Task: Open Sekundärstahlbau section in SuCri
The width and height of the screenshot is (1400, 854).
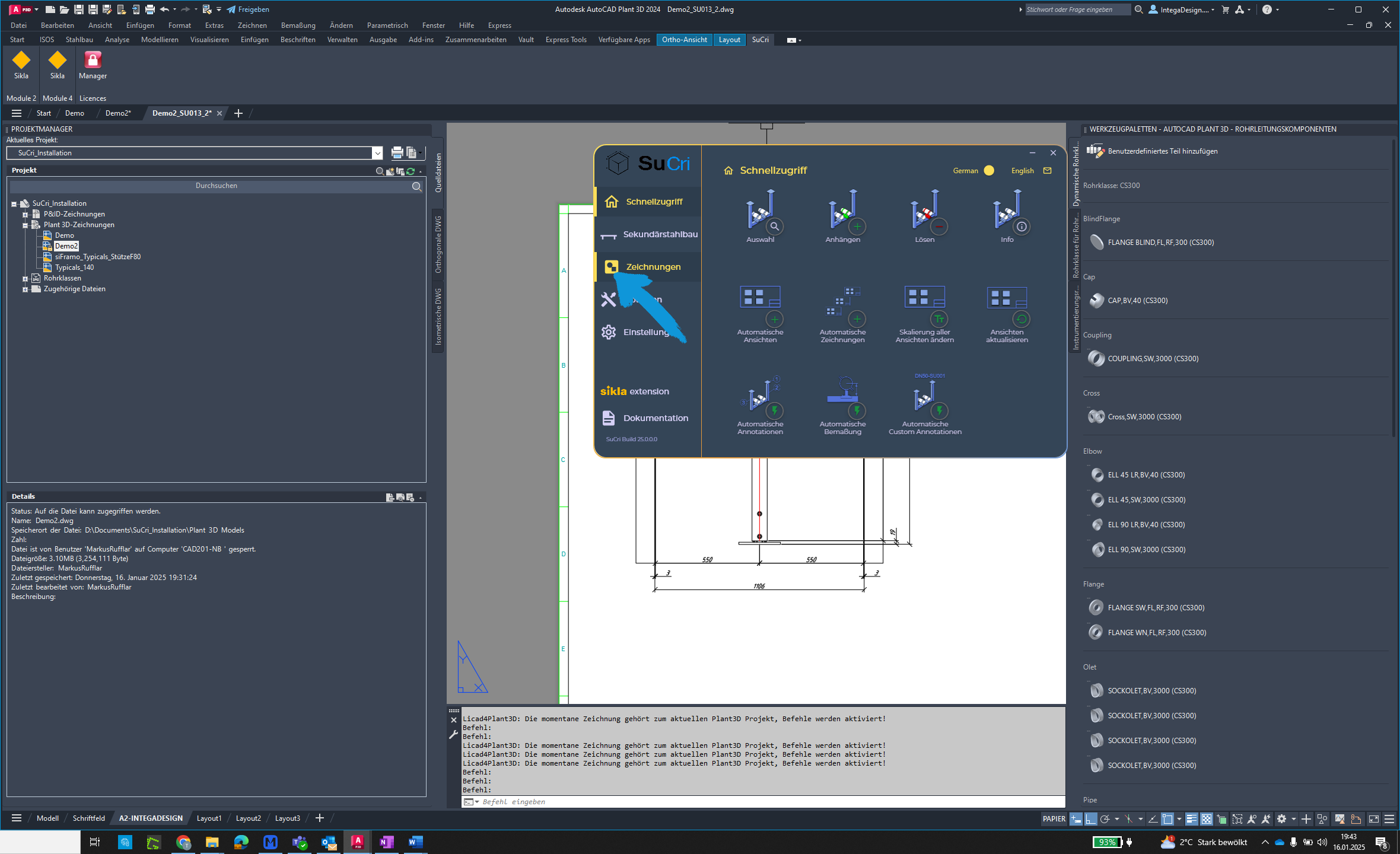Action: (x=648, y=234)
